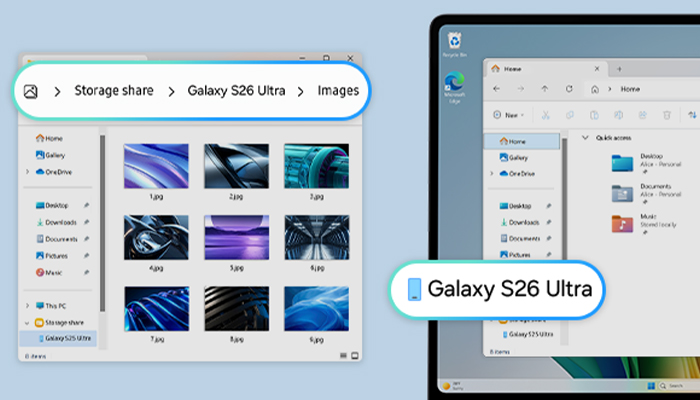Click Storage share in the breadcrumb path

tap(113, 91)
